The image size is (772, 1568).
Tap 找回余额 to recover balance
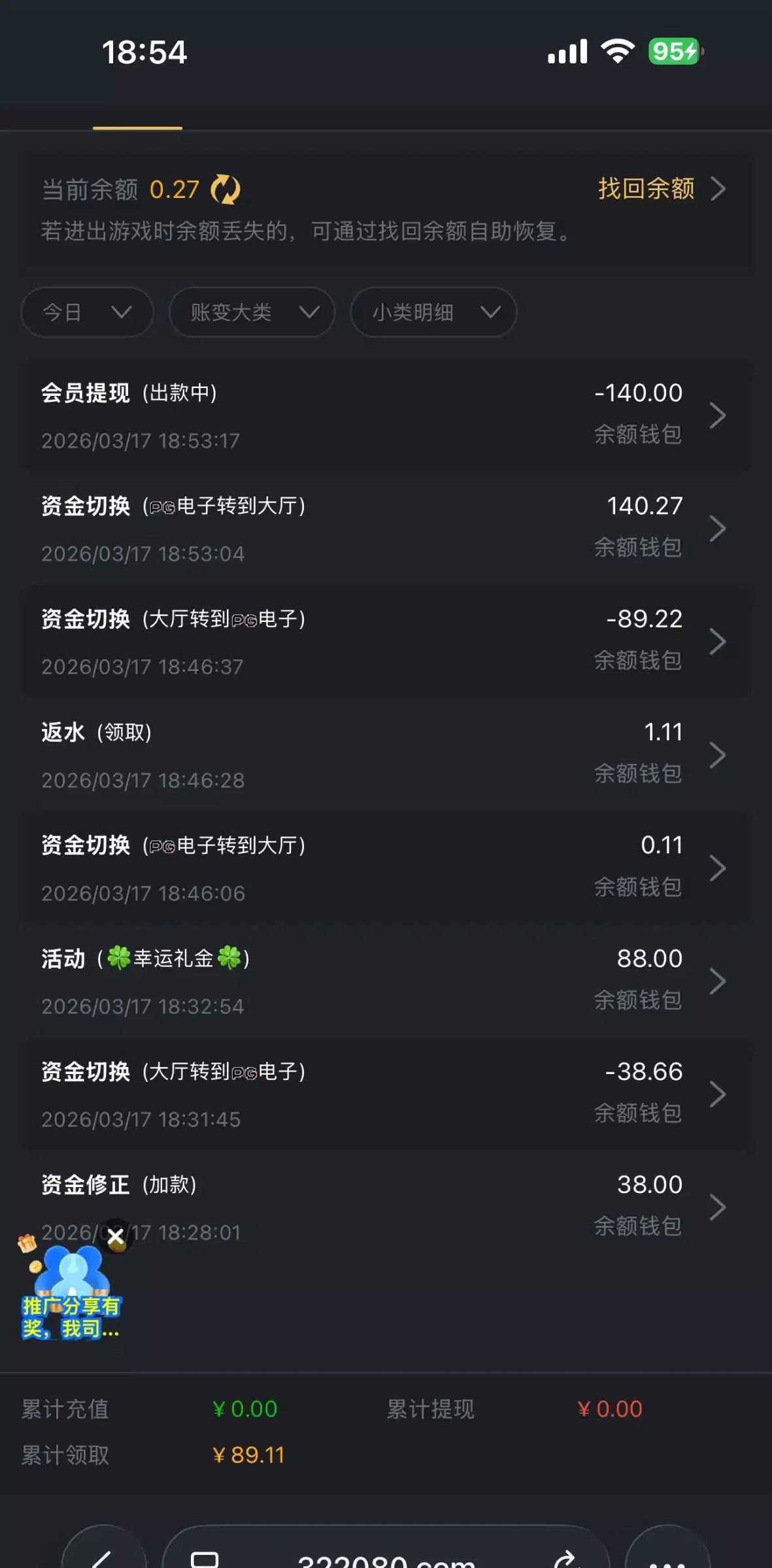pyautogui.click(x=660, y=189)
